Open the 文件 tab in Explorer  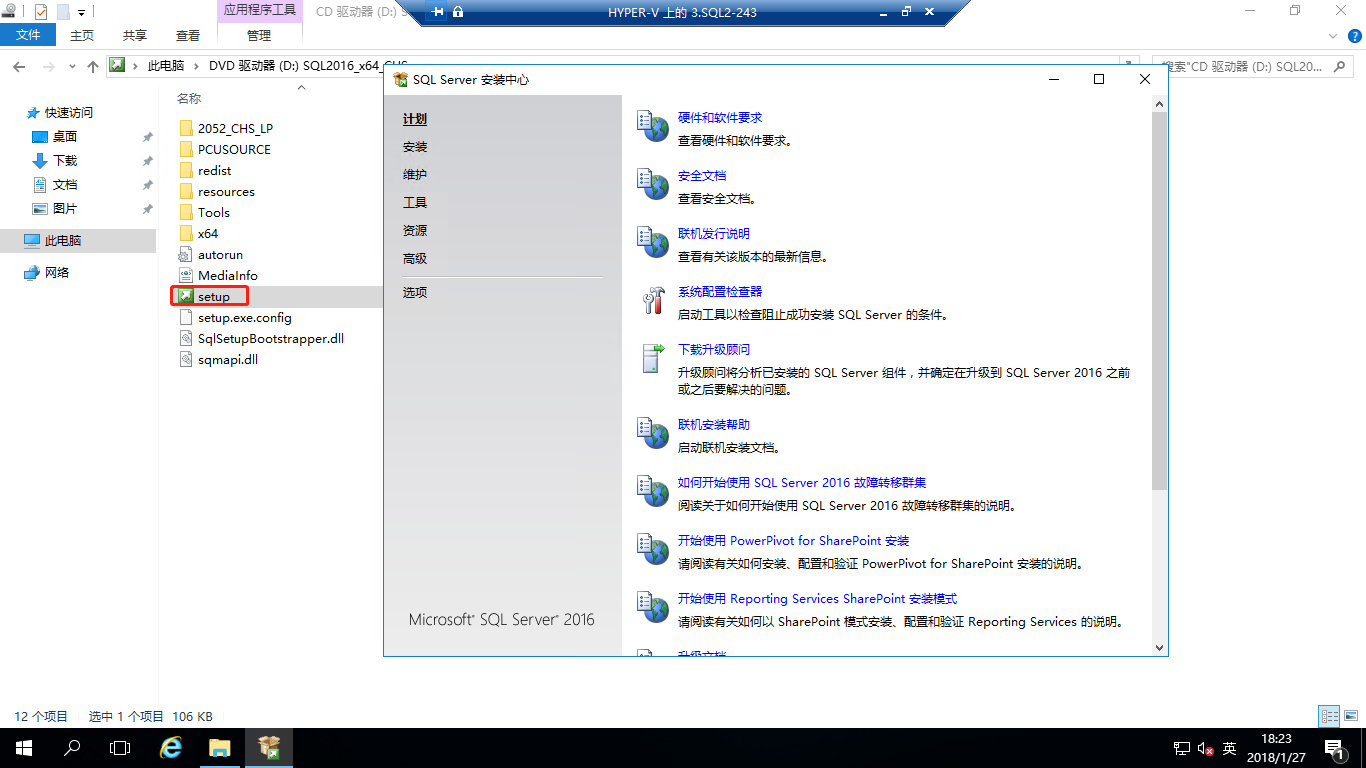[28, 35]
